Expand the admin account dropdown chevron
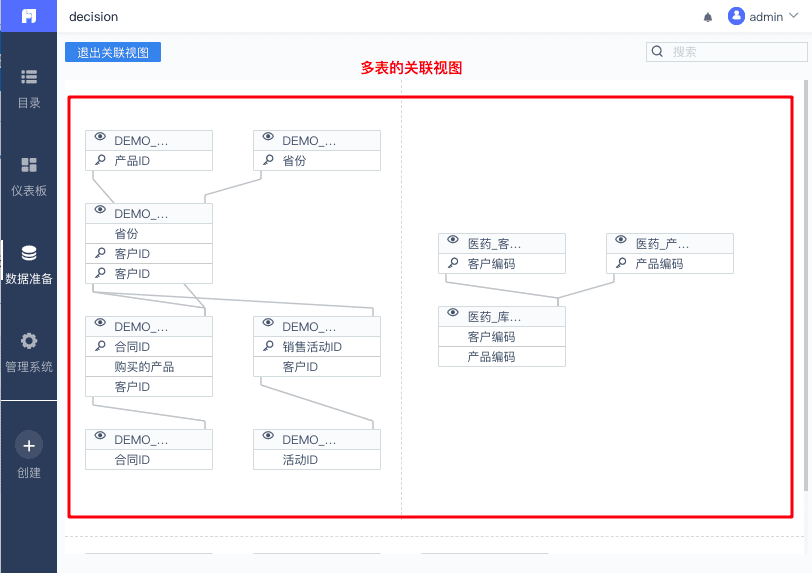The height and width of the screenshot is (573, 812). tap(793, 16)
